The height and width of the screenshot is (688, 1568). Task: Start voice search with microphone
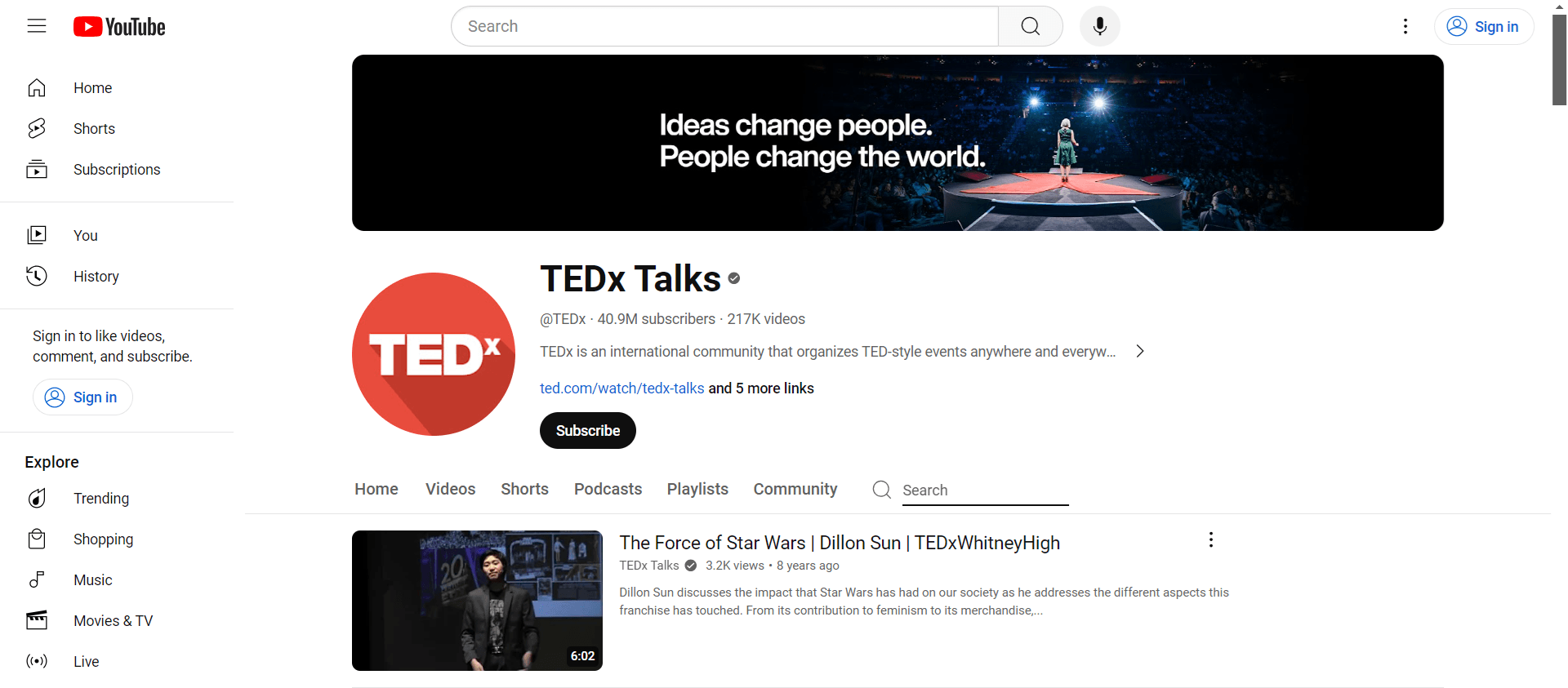pos(1099,26)
